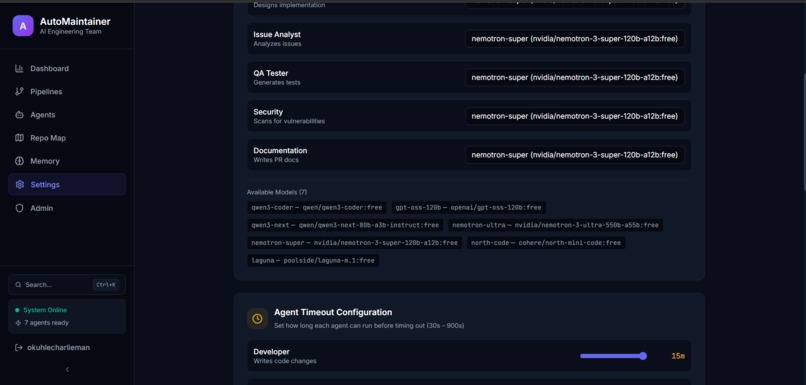Screen dimensions: 806x385
Task: Click the laguna model chip
Action: click(x=313, y=261)
